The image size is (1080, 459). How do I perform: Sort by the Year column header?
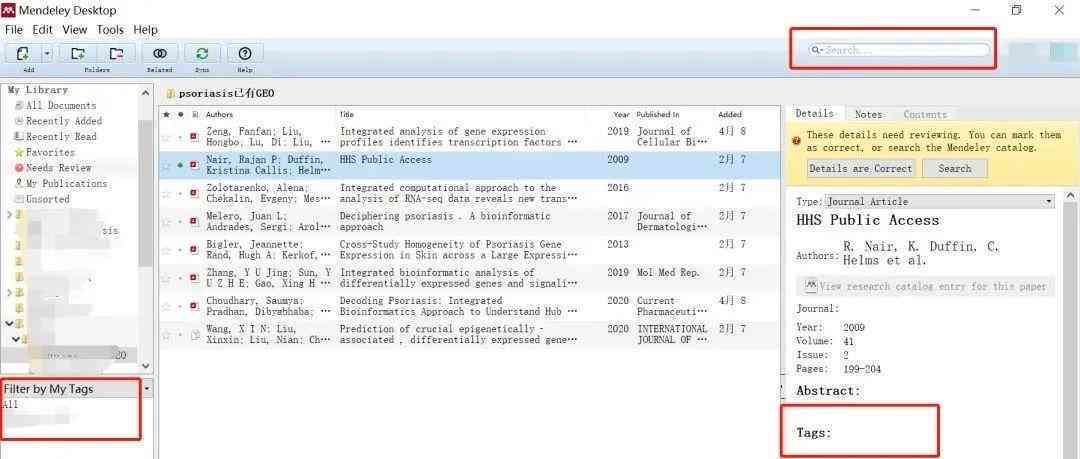coord(621,114)
